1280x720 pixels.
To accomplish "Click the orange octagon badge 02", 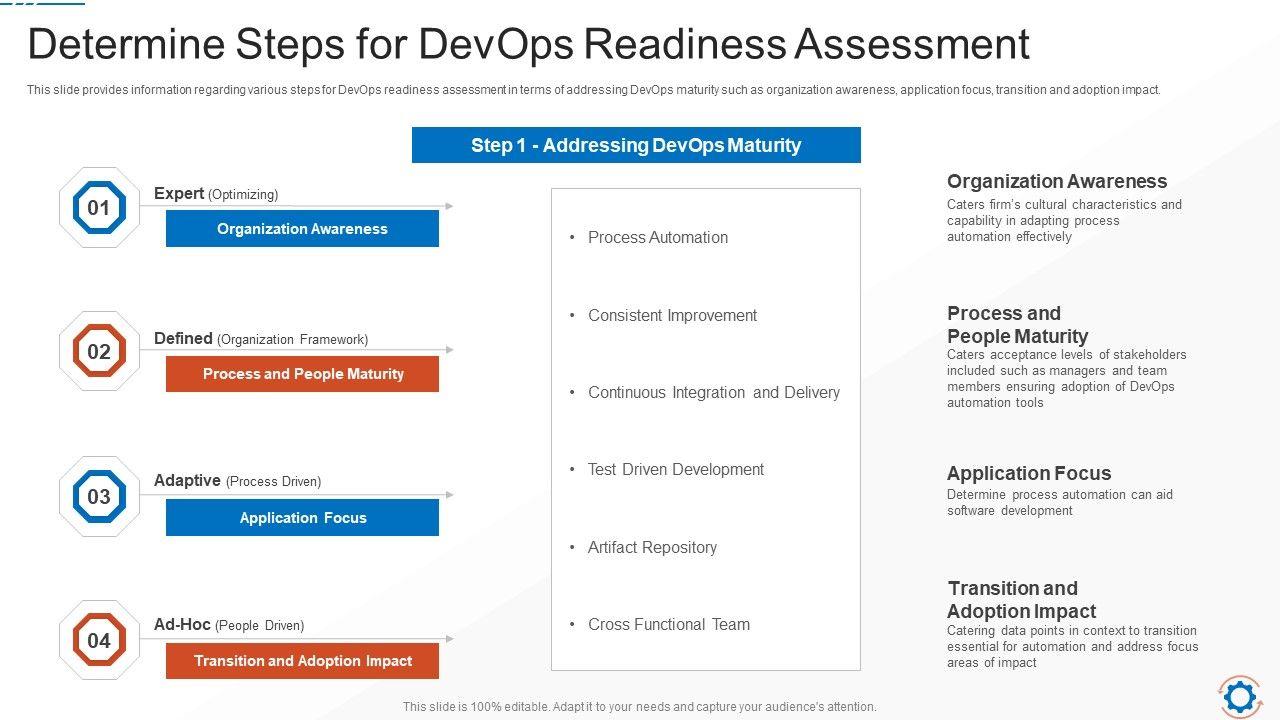I will tap(99, 352).
